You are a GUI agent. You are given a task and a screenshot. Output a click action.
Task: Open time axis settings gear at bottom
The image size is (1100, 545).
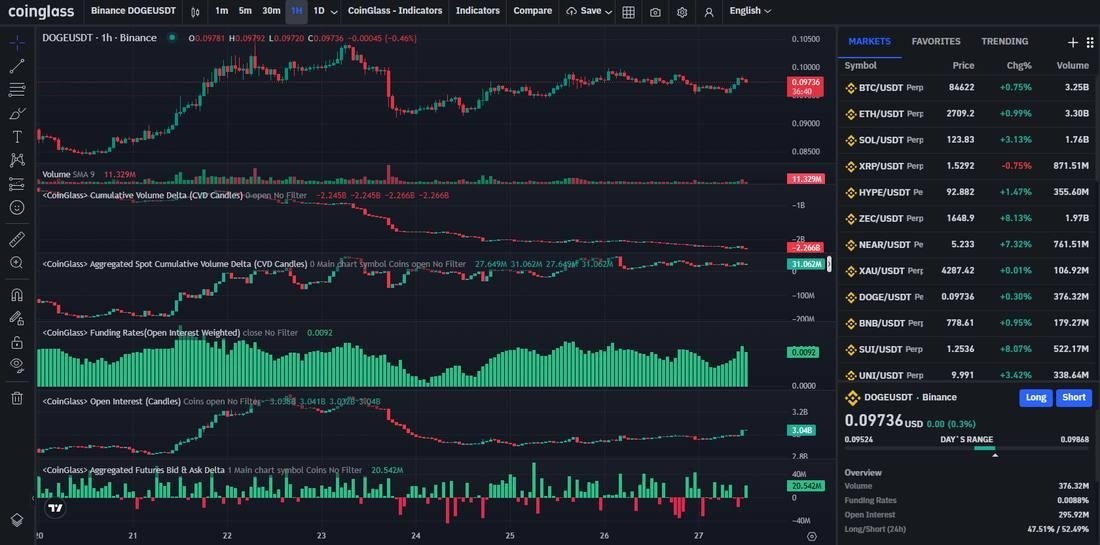tap(812, 536)
